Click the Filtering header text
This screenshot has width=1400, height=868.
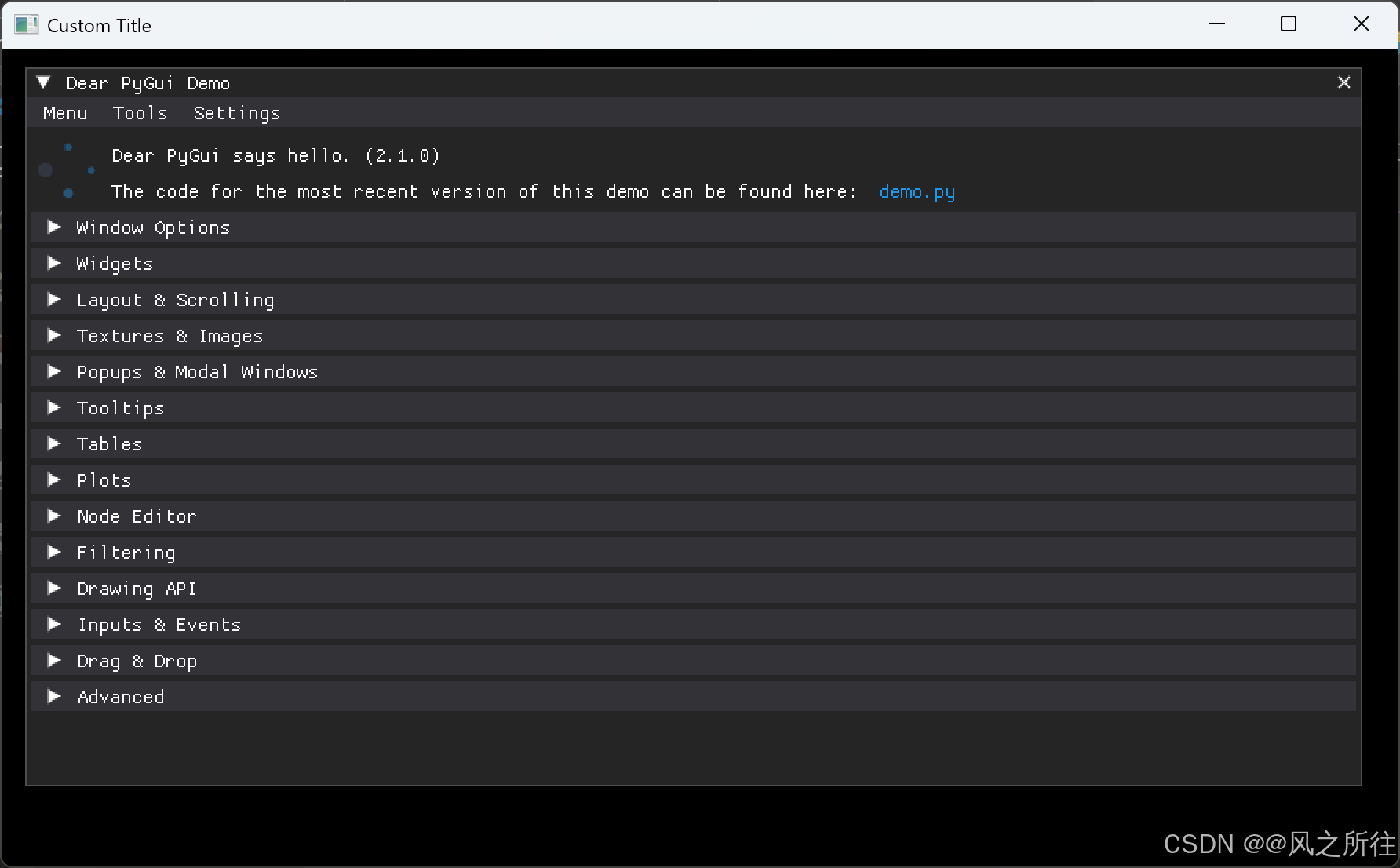tap(126, 553)
